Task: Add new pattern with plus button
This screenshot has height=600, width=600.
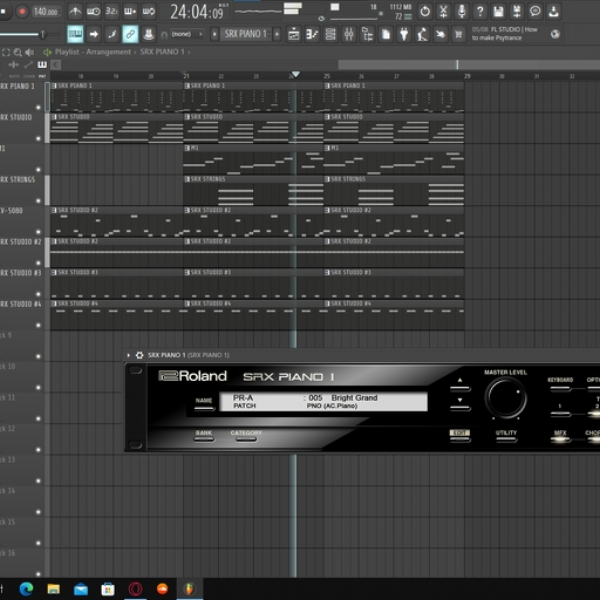Action: pyautogui.click(x=277, y=34)
